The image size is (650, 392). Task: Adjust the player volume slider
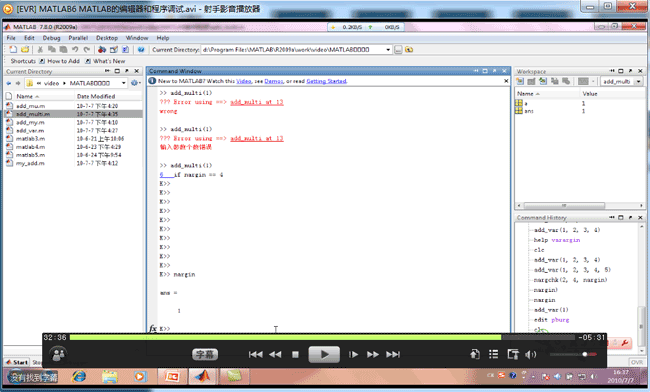pyautogui.click(x=573, y=354)
